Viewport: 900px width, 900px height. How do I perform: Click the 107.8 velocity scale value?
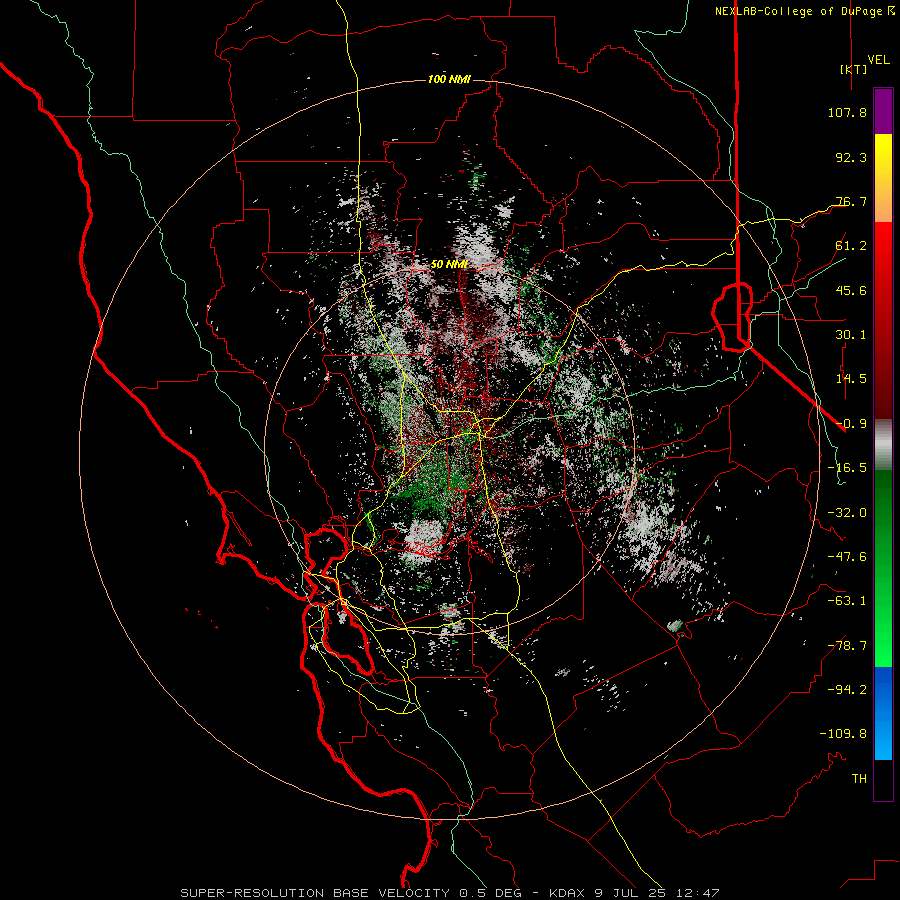click(847, 112)
